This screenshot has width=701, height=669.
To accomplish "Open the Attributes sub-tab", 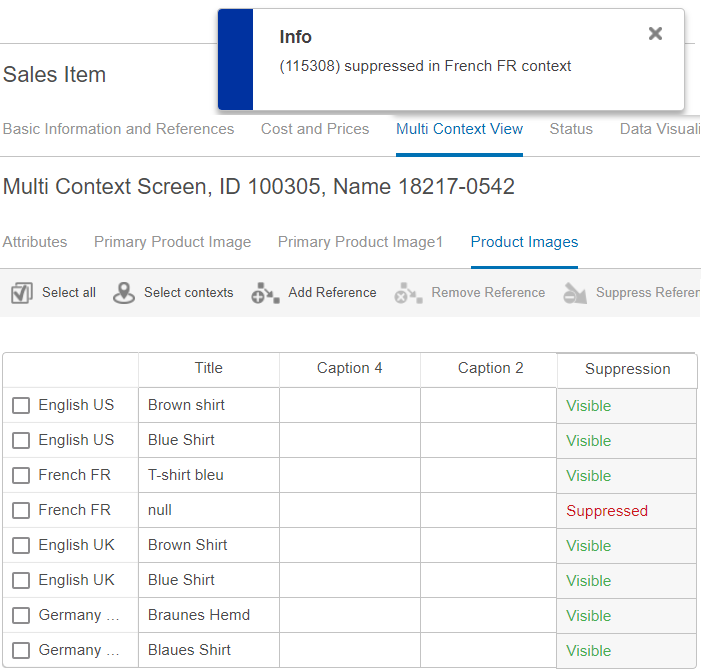I will tap(35, 242).
